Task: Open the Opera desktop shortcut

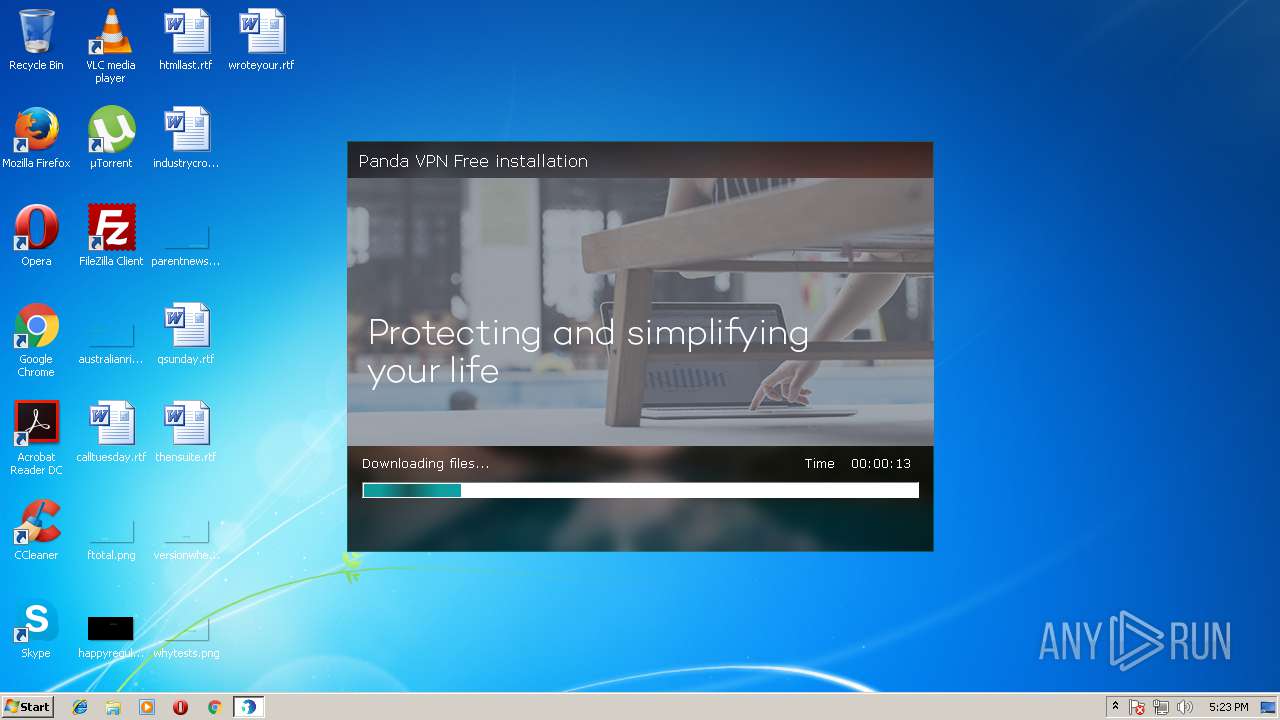Action: pos(36,236)
